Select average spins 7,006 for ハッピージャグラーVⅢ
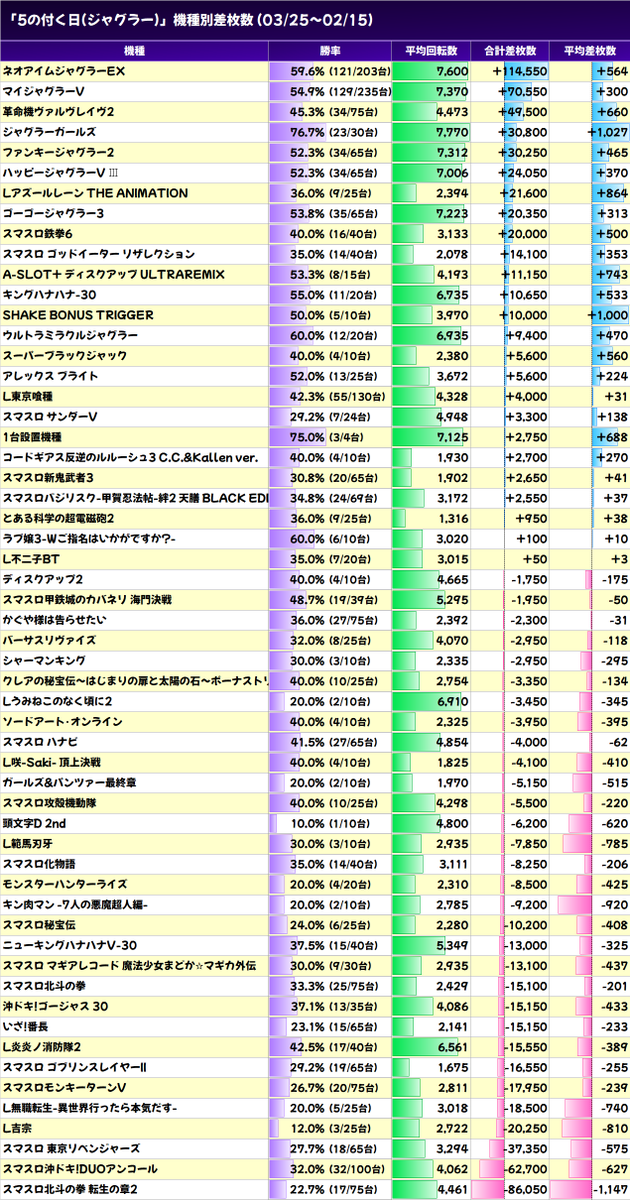630x1200 pixels. coord(452,173)
